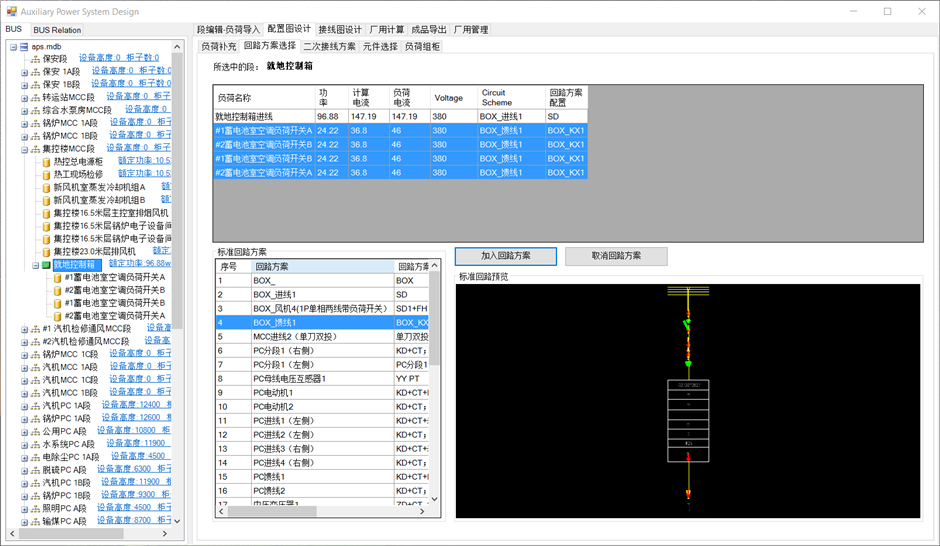
Task: Click the green 就地控制箱 node icon
Action: [46, 265]
